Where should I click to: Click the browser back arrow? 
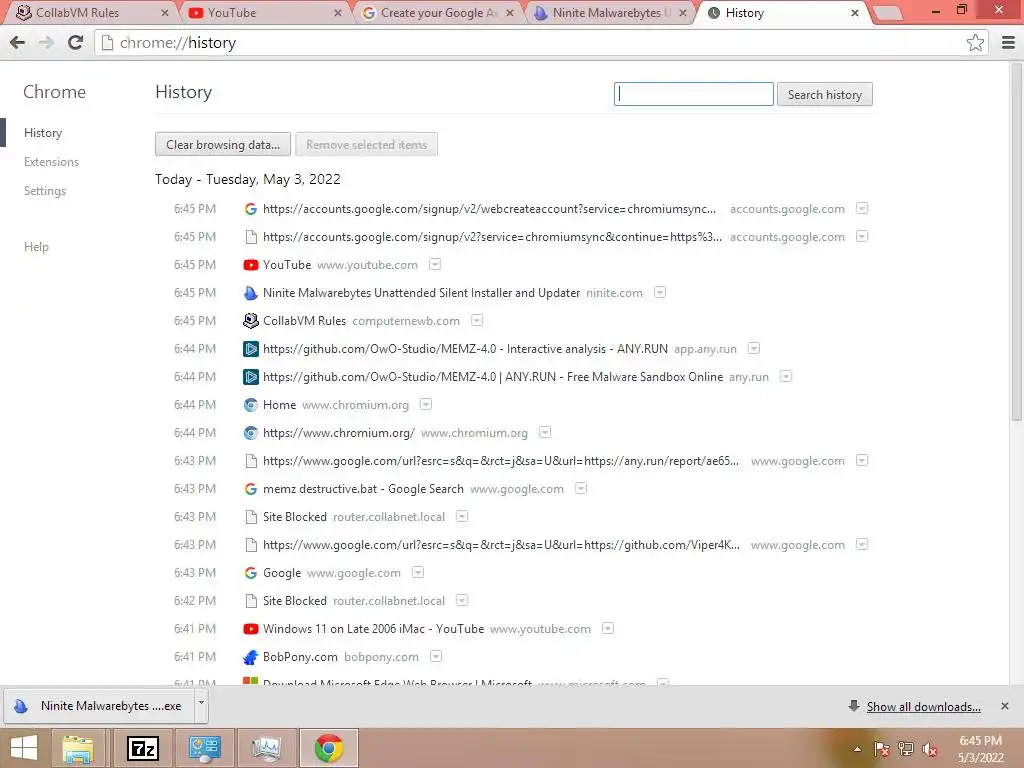click(x=18, y=42)
